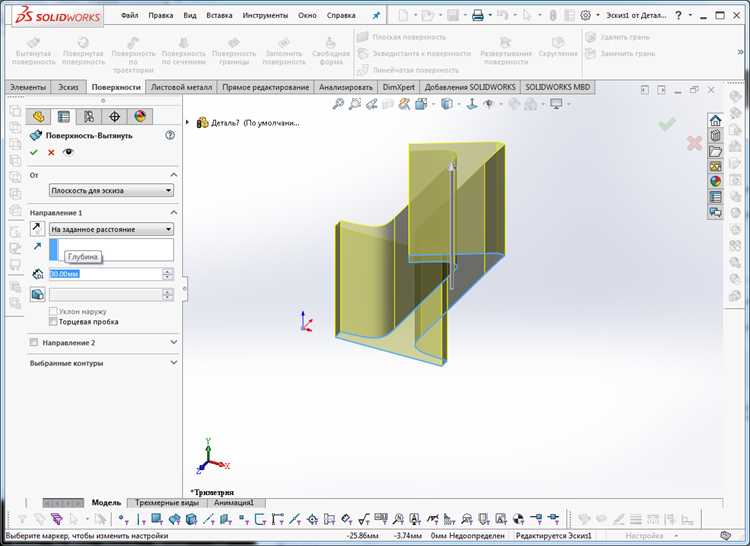Switch to the Эскиз tab
The height and width of the screenshot is (546, 750).
point(68,87)
